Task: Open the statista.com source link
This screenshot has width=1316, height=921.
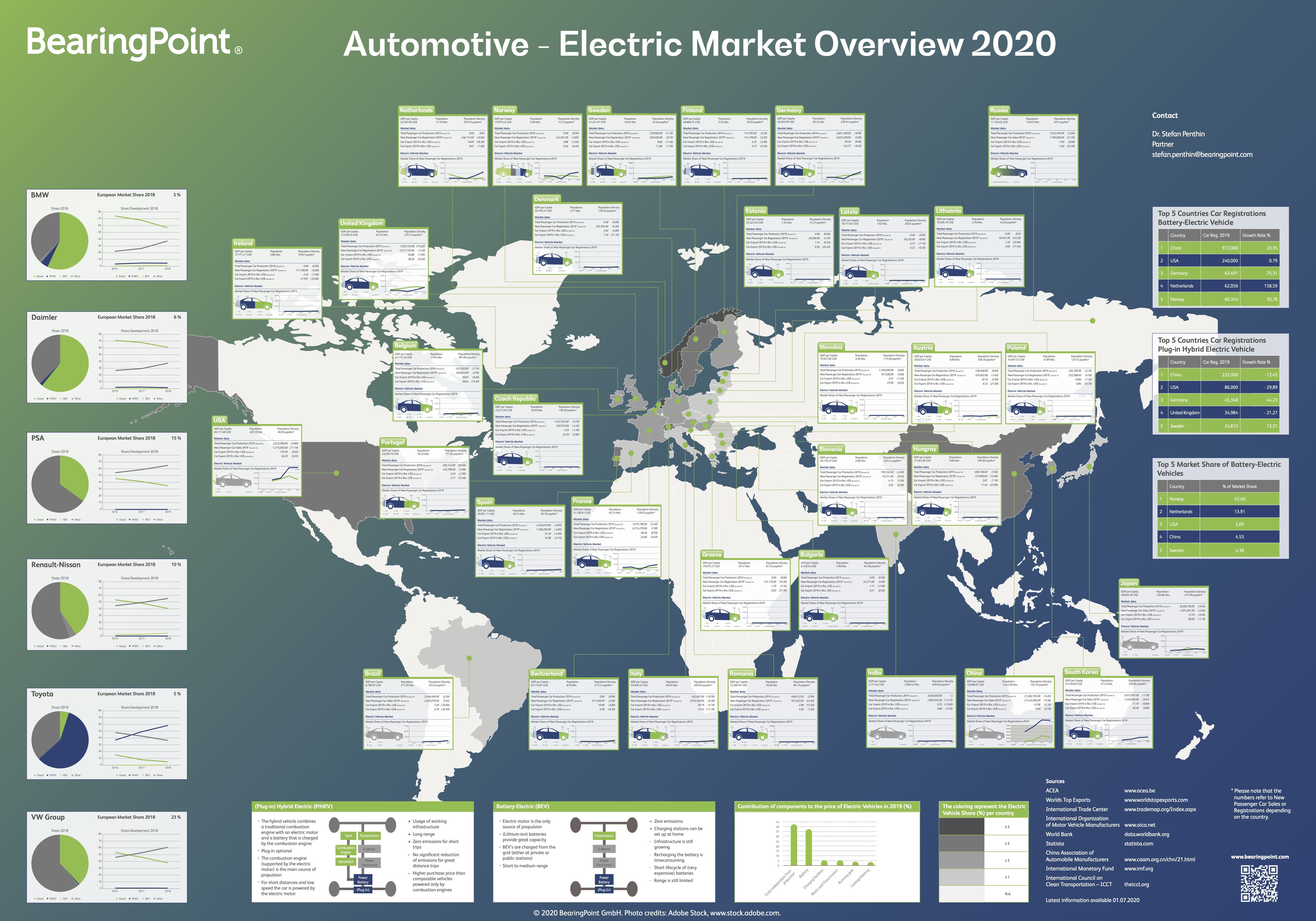Action: point(1138,844)
